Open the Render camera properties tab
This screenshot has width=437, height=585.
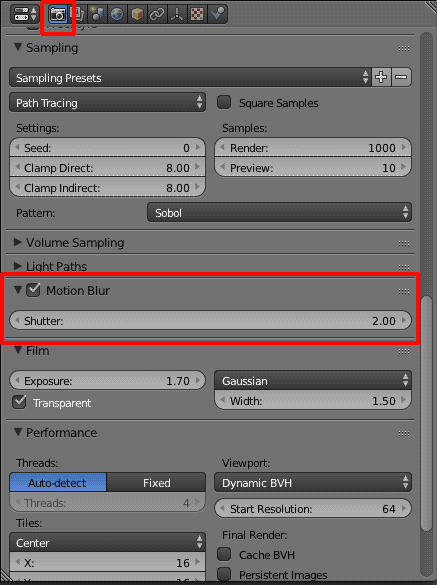pyautogui.click(x=58, y=14)
